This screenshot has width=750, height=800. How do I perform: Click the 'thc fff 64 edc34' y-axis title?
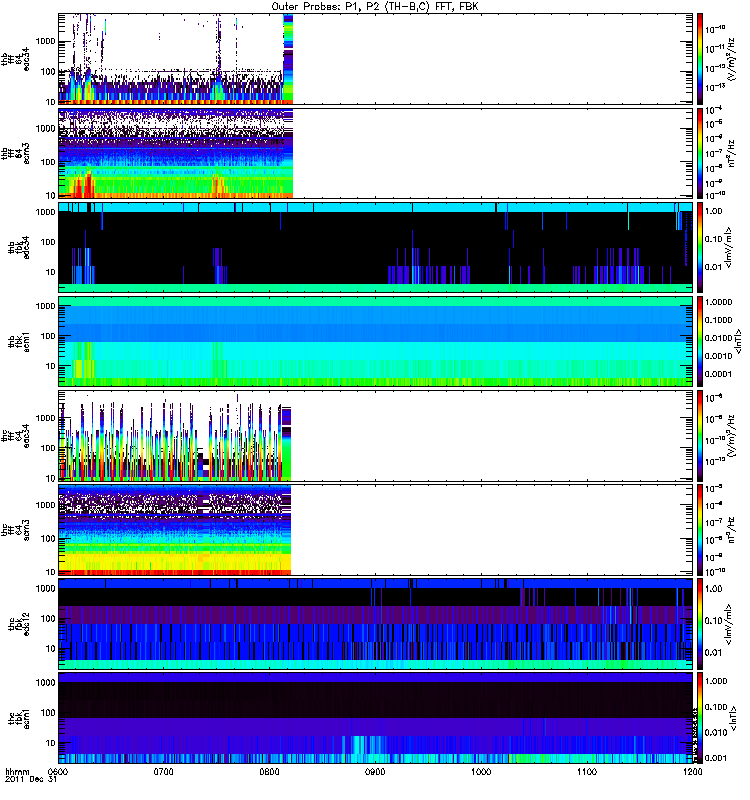pyautogui.click(x=15, y=436)
